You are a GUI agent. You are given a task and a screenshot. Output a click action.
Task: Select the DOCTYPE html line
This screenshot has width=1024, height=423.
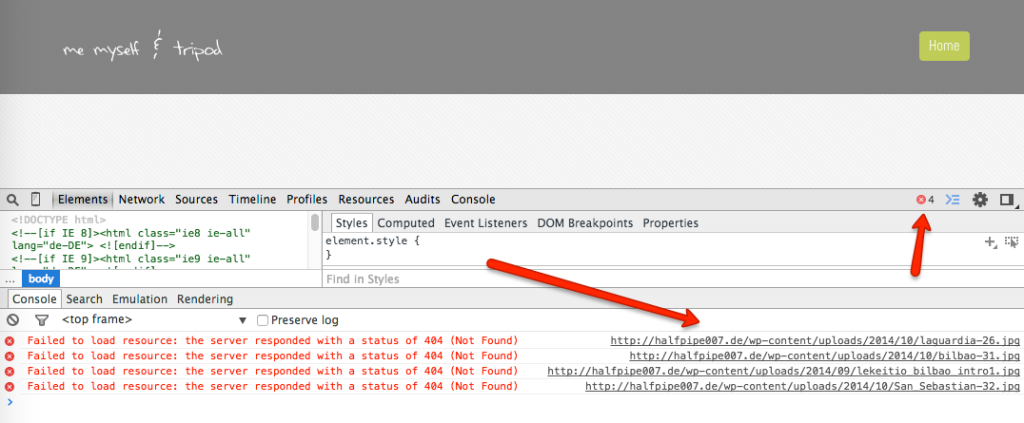58,220
